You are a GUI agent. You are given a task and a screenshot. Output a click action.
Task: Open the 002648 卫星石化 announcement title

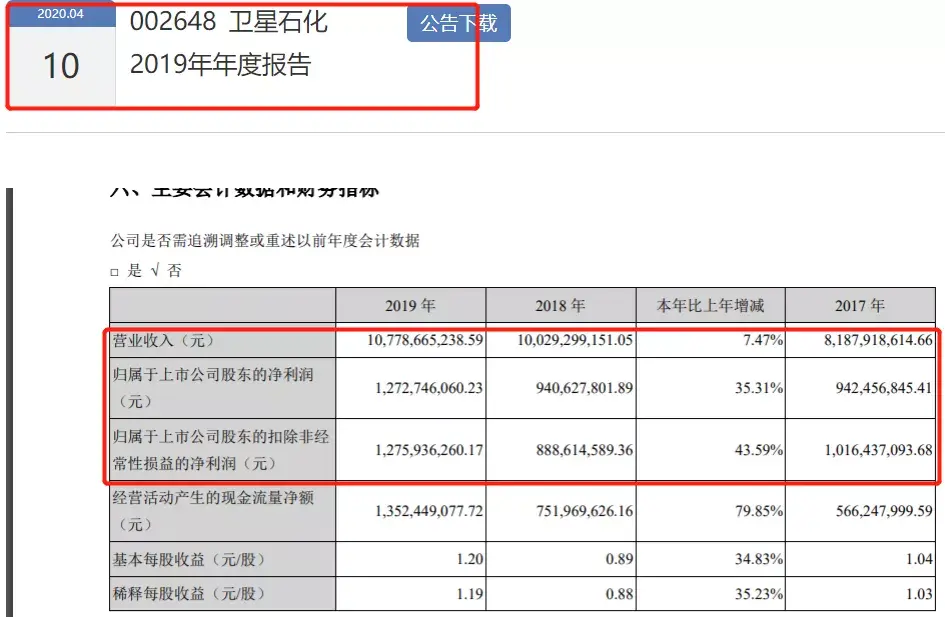[x=228, y=22]
